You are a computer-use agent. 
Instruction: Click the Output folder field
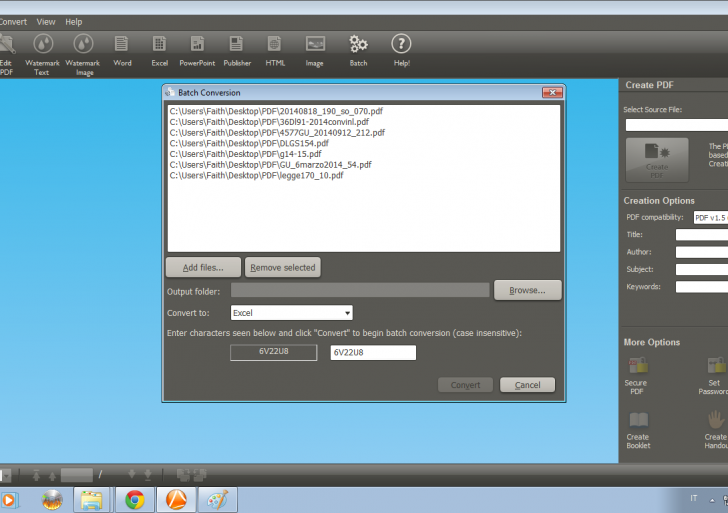(x=360, y=290)
